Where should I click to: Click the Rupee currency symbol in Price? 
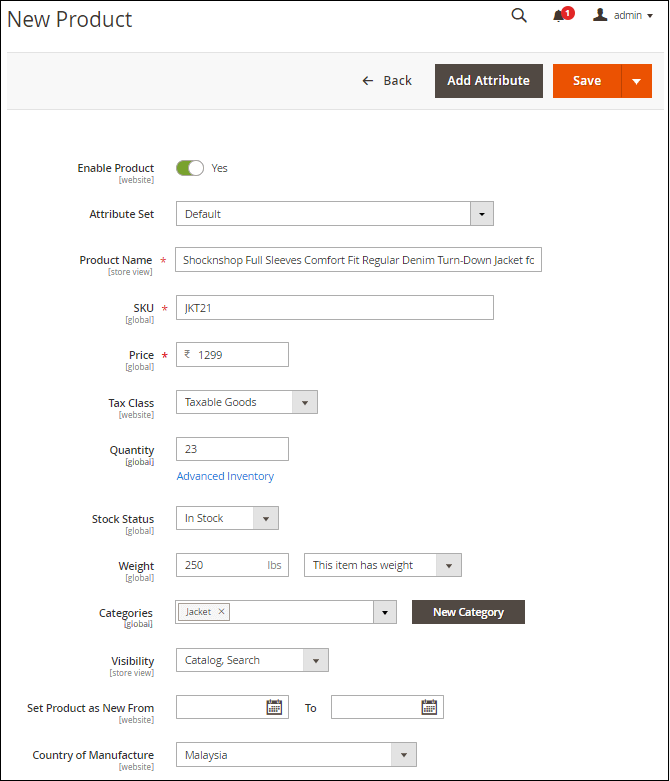coord(187,354)
